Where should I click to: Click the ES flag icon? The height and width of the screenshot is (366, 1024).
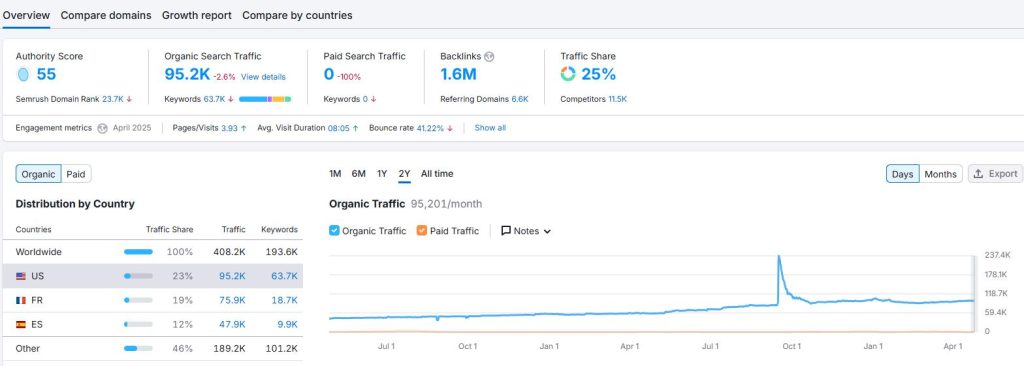pyautogui.click(x=21, y=325)
